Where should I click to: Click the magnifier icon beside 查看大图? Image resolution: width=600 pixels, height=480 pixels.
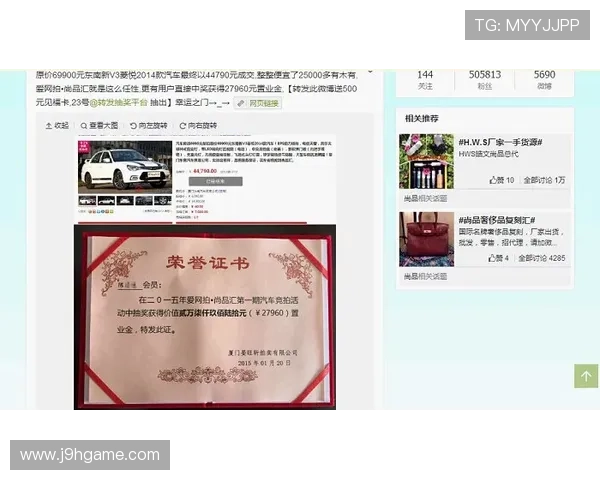(84, 126)
